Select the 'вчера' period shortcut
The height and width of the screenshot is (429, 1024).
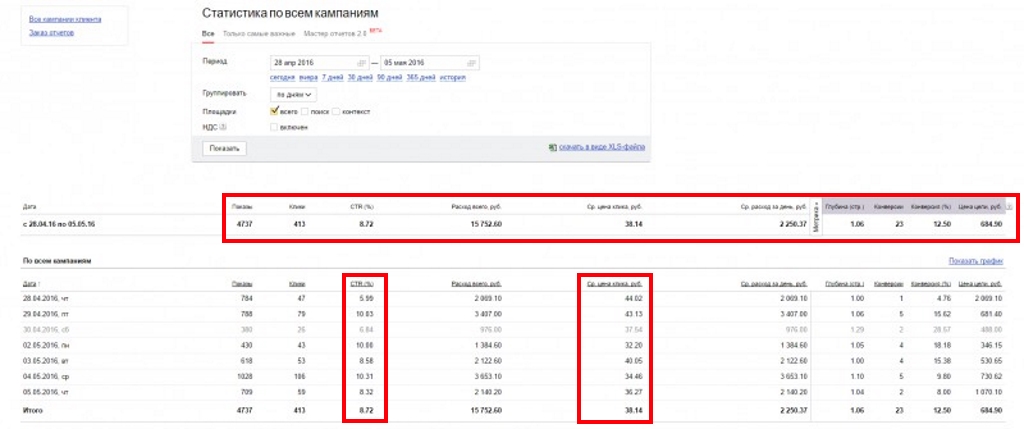pos(308,78)
